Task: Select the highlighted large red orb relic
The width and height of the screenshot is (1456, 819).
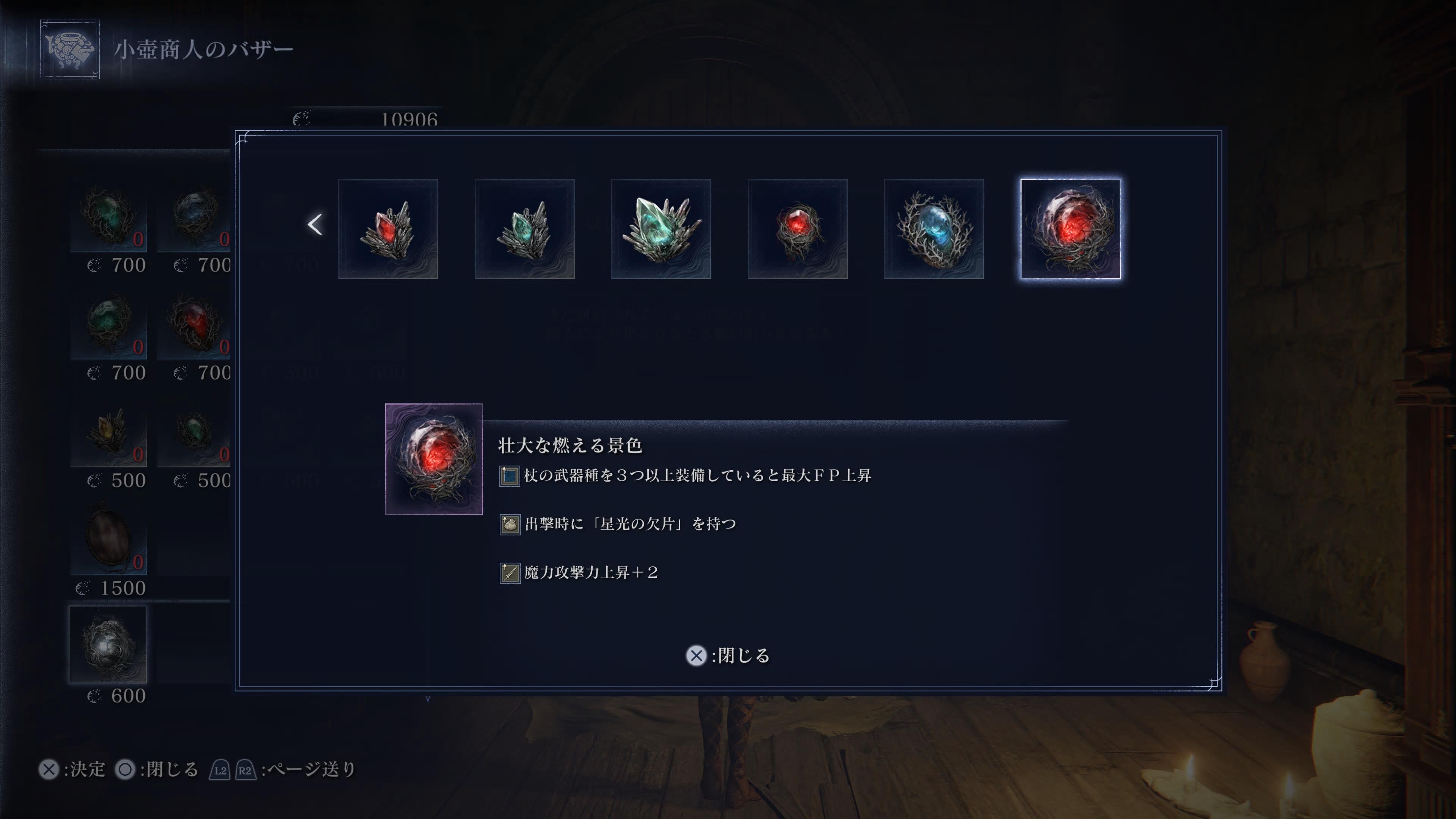Action: (x=1070, y=229)
